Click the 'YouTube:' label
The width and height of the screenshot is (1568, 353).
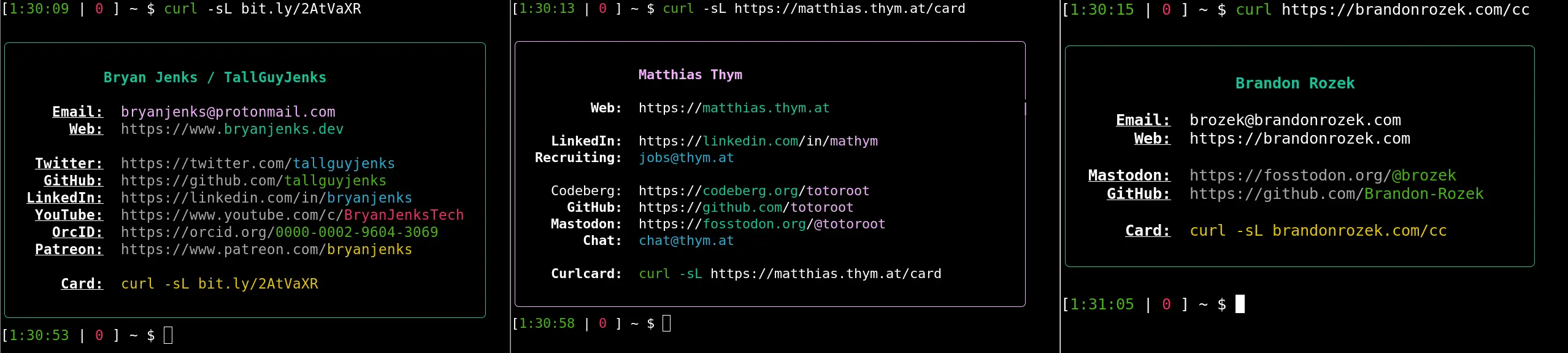point(69,215)
